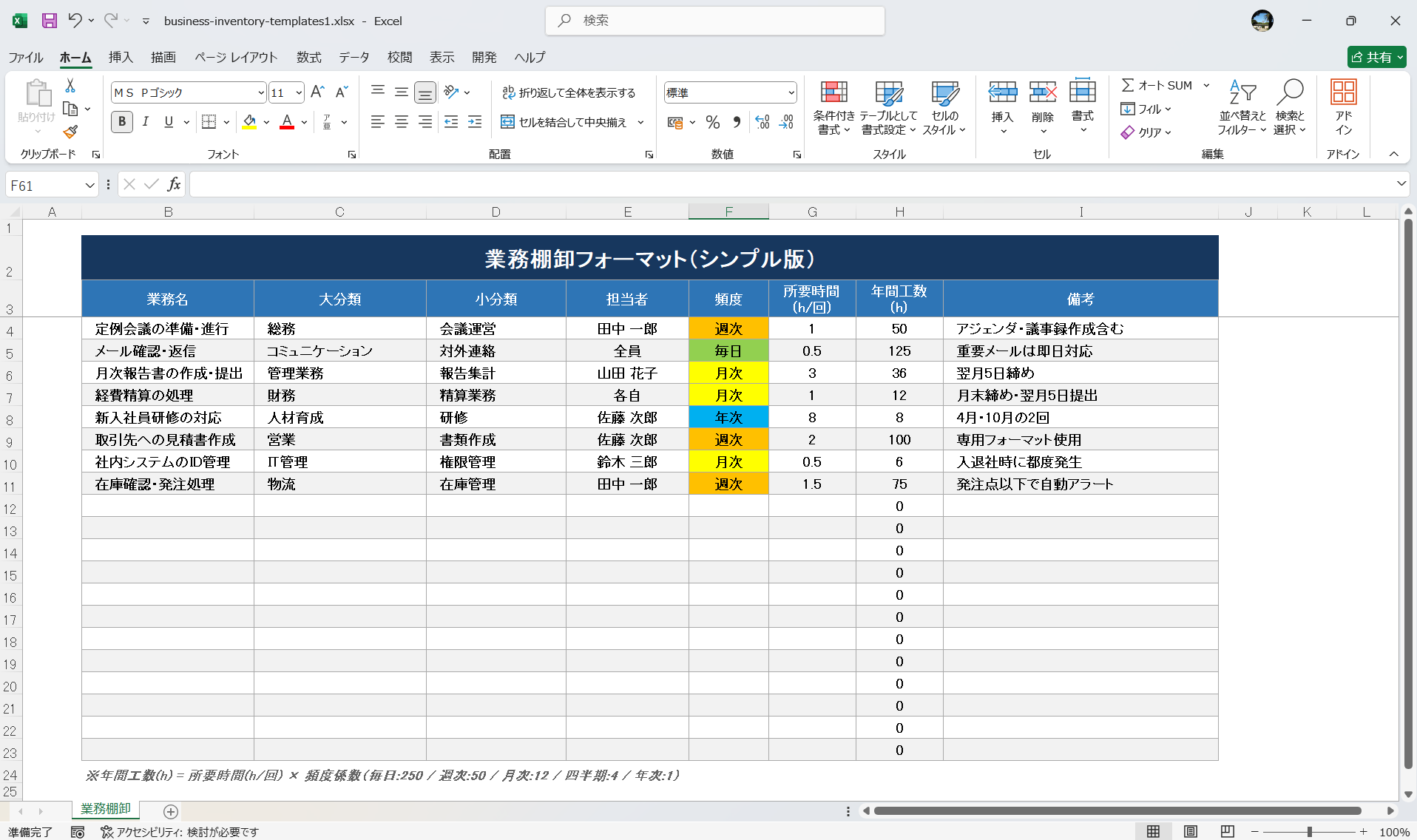The height and width of the screenshot is (840, 1417).
Task: Click the Insert Function fx icon
Action: (x=174, y=185)
